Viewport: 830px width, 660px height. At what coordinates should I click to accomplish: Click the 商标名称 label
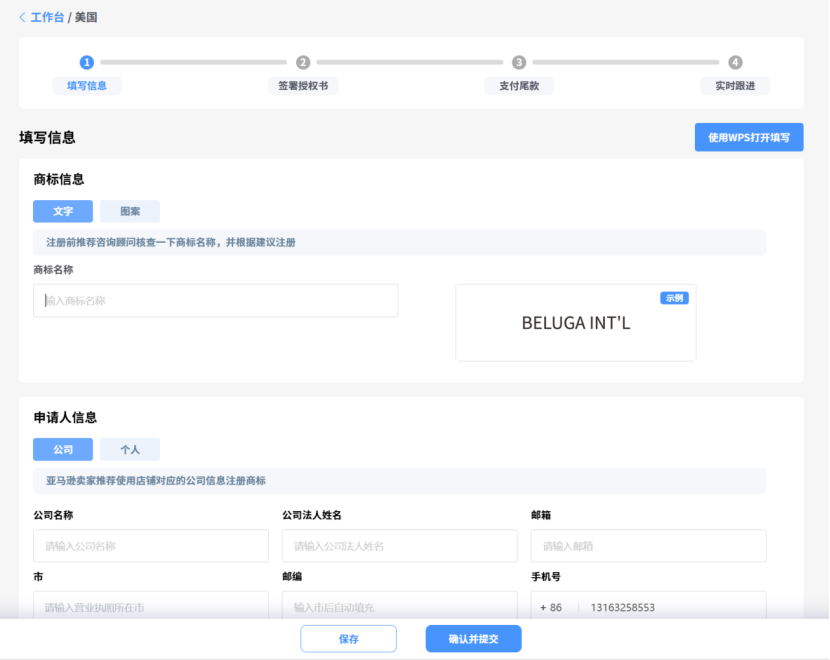pos(53,270)
